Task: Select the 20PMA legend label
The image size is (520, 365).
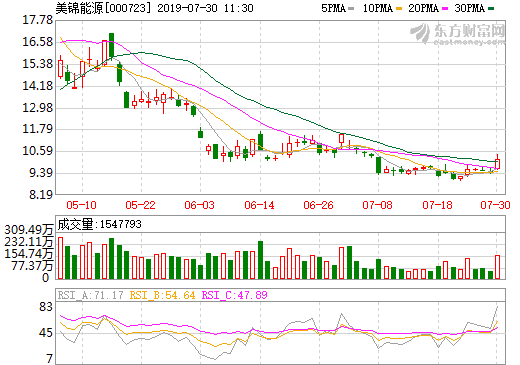Action: (423, 8)
